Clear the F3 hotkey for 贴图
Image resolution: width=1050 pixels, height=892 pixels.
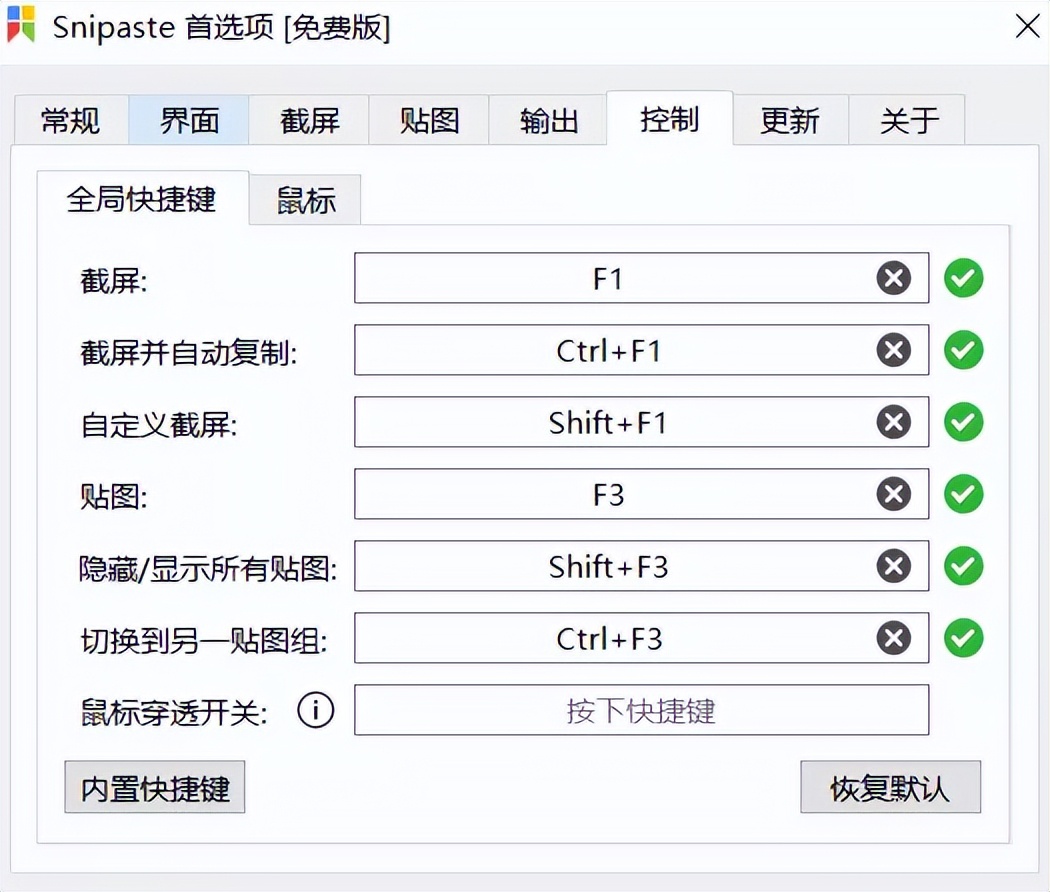[x=893, y=494]
